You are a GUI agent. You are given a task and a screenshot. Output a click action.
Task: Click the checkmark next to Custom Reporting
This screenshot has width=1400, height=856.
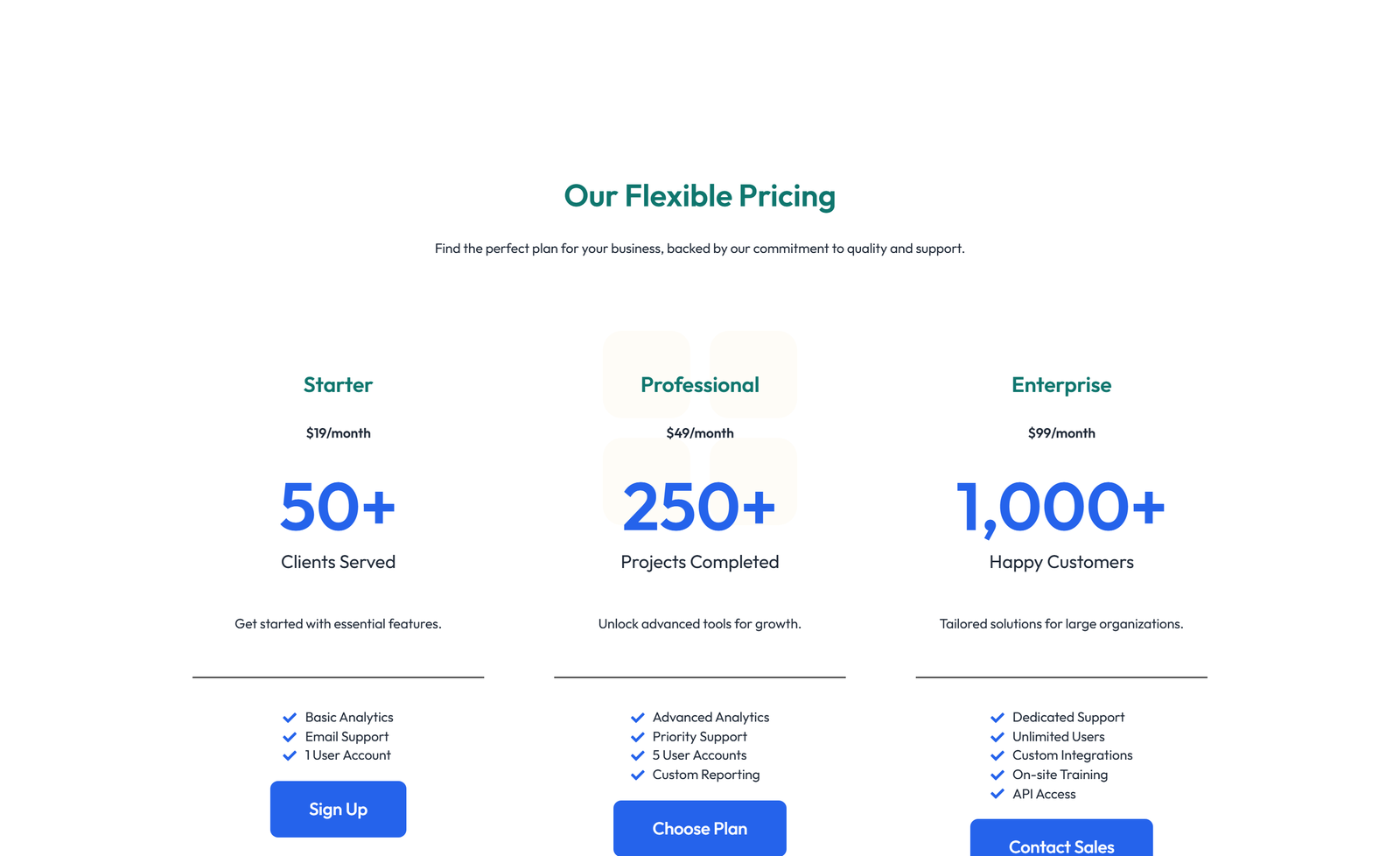tap(638, 775)
